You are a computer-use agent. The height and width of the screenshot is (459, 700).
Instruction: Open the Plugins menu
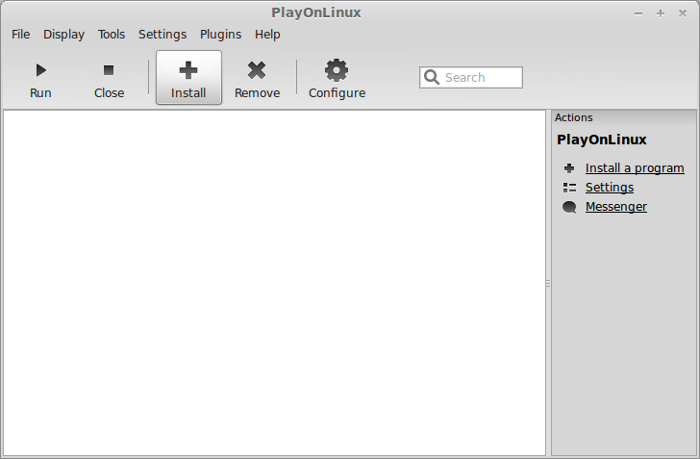click(x=221, y=34)
